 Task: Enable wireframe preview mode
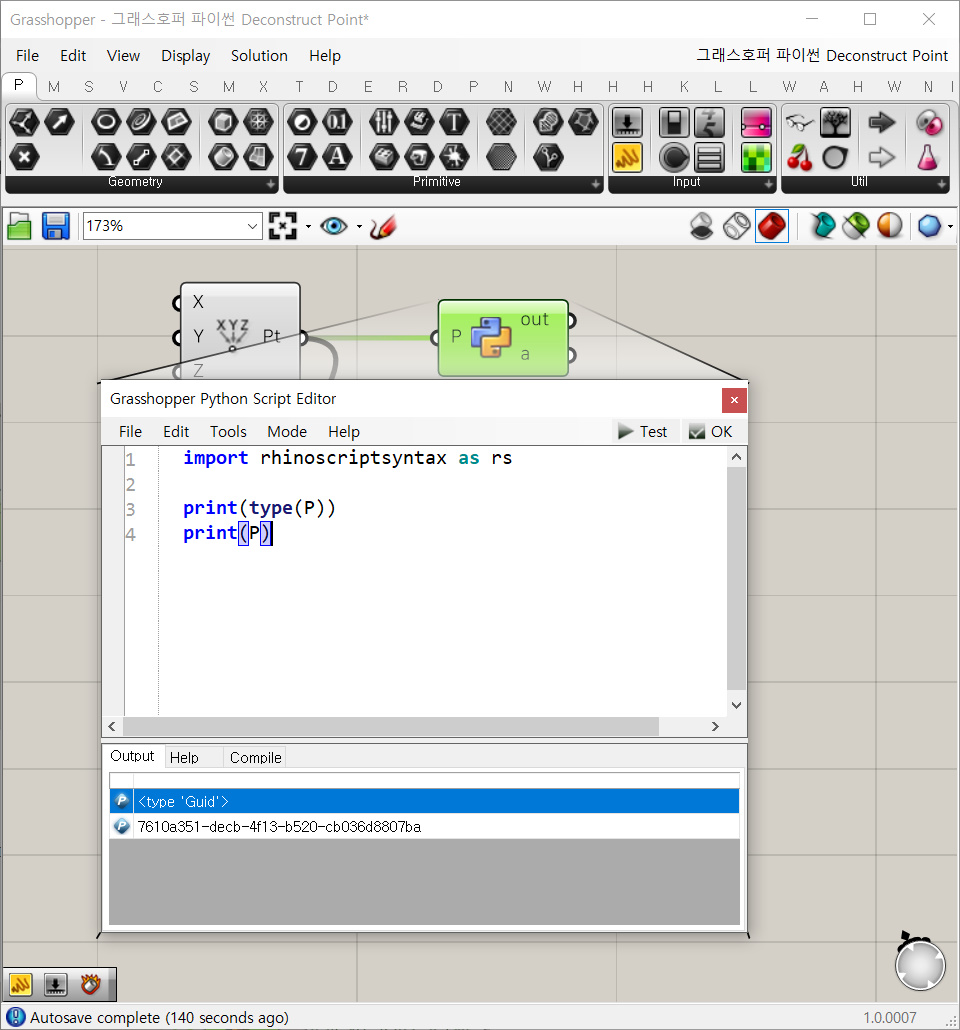737,227
